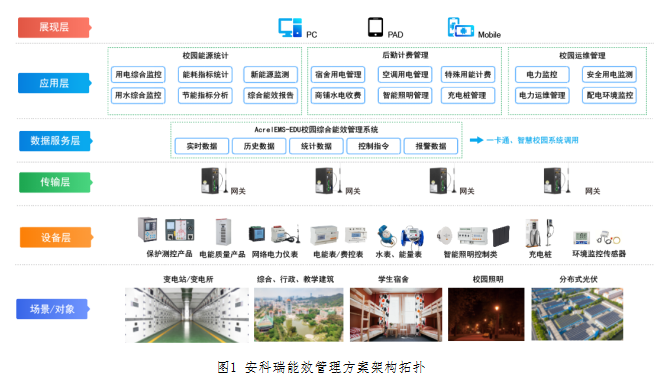Viewport: 672px width, 379px height.
Task: Select the first 网关 gateway device icon
Action: tap(214, 180)
